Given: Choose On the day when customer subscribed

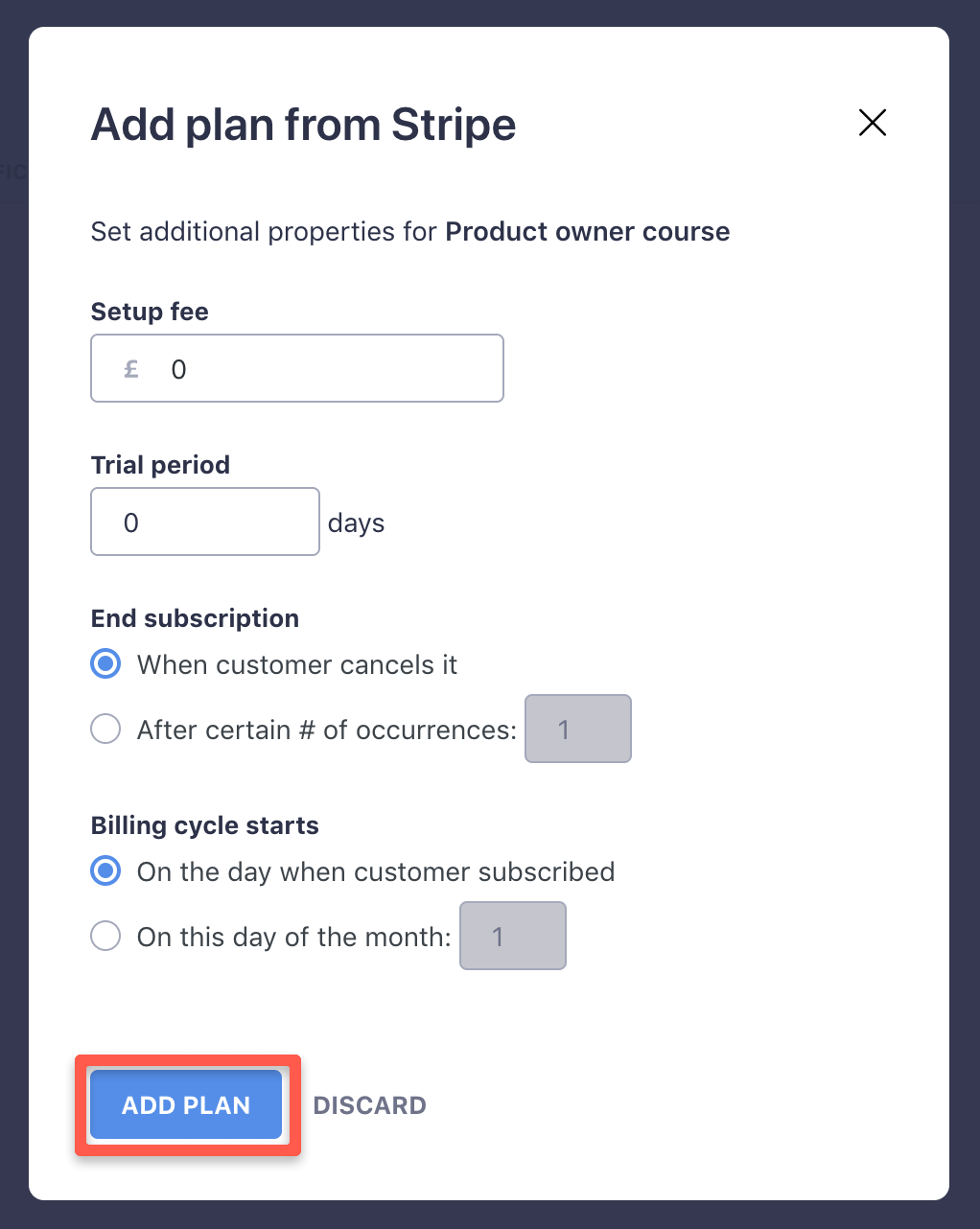Looking at the screenshot, I should [x=105, y=870].
